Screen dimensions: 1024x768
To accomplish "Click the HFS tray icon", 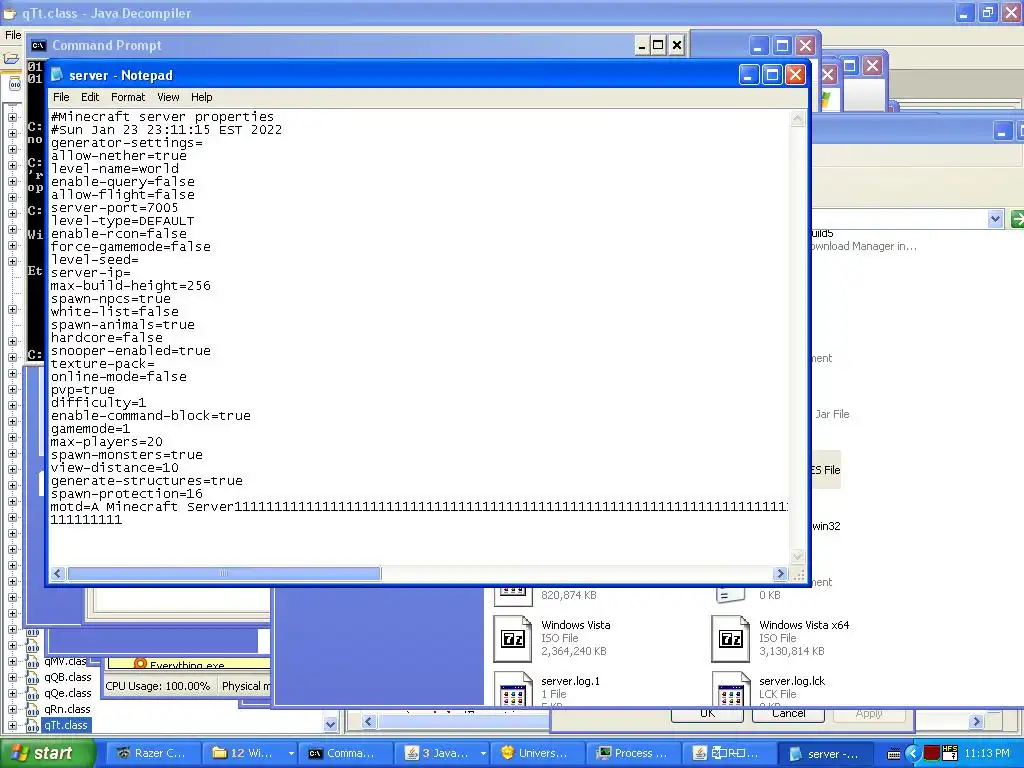I will coord(950,753).
